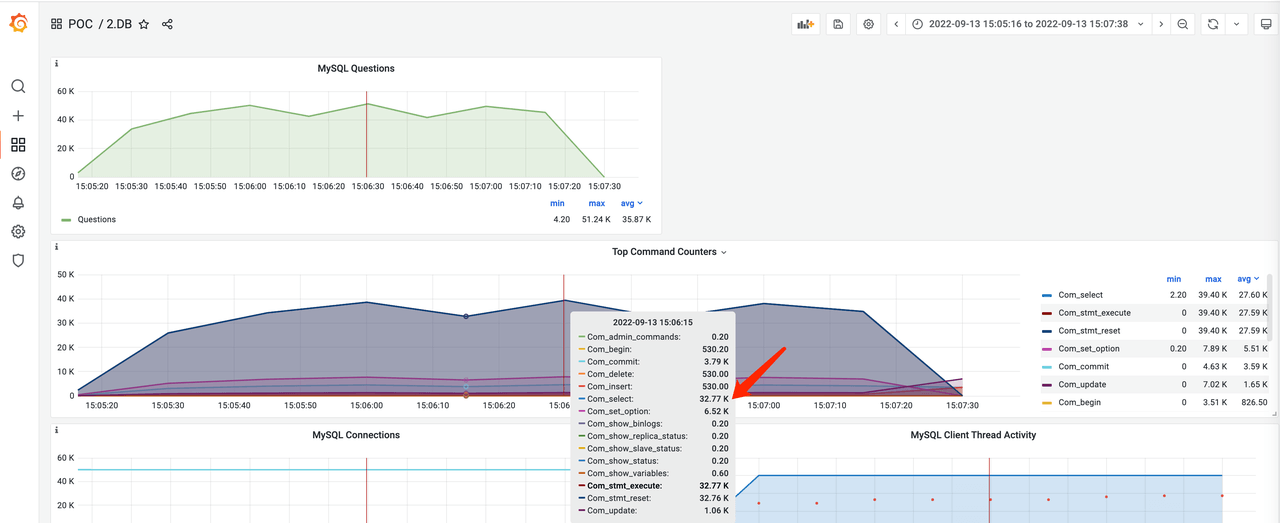Open the Configuration gear in sidebar
Viewport: 1280px width, 523px height.
[18, 232]
